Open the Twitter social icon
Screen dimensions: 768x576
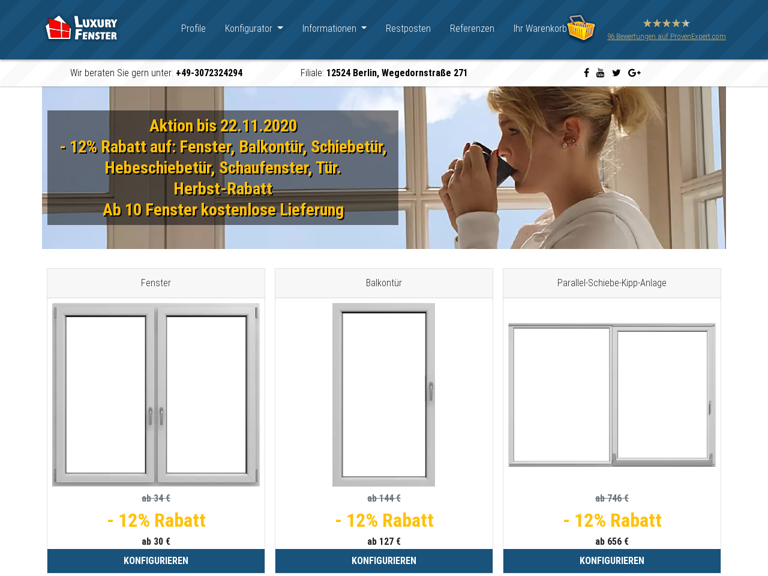(x=616, y=73)
